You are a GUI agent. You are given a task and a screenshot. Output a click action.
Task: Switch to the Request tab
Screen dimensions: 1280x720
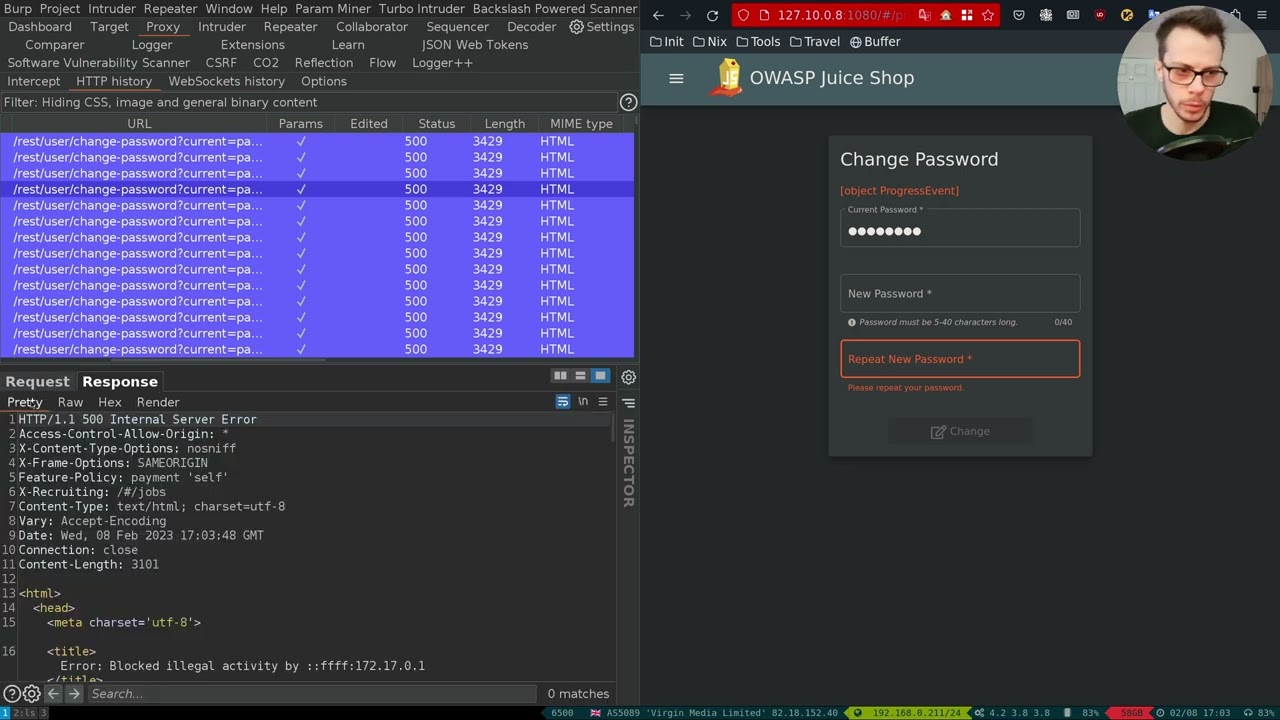pyautogui.click(x=37, y=381)
